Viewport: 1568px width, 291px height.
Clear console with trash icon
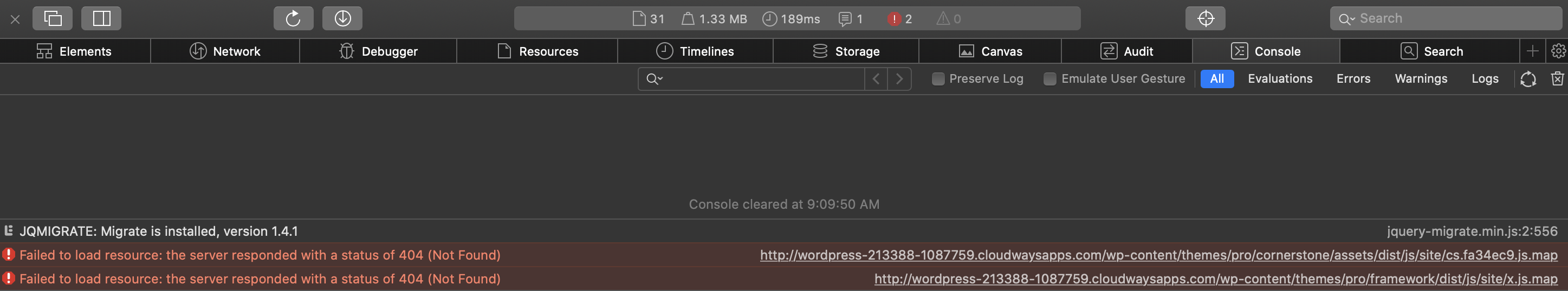click(x=1557, y=78)
